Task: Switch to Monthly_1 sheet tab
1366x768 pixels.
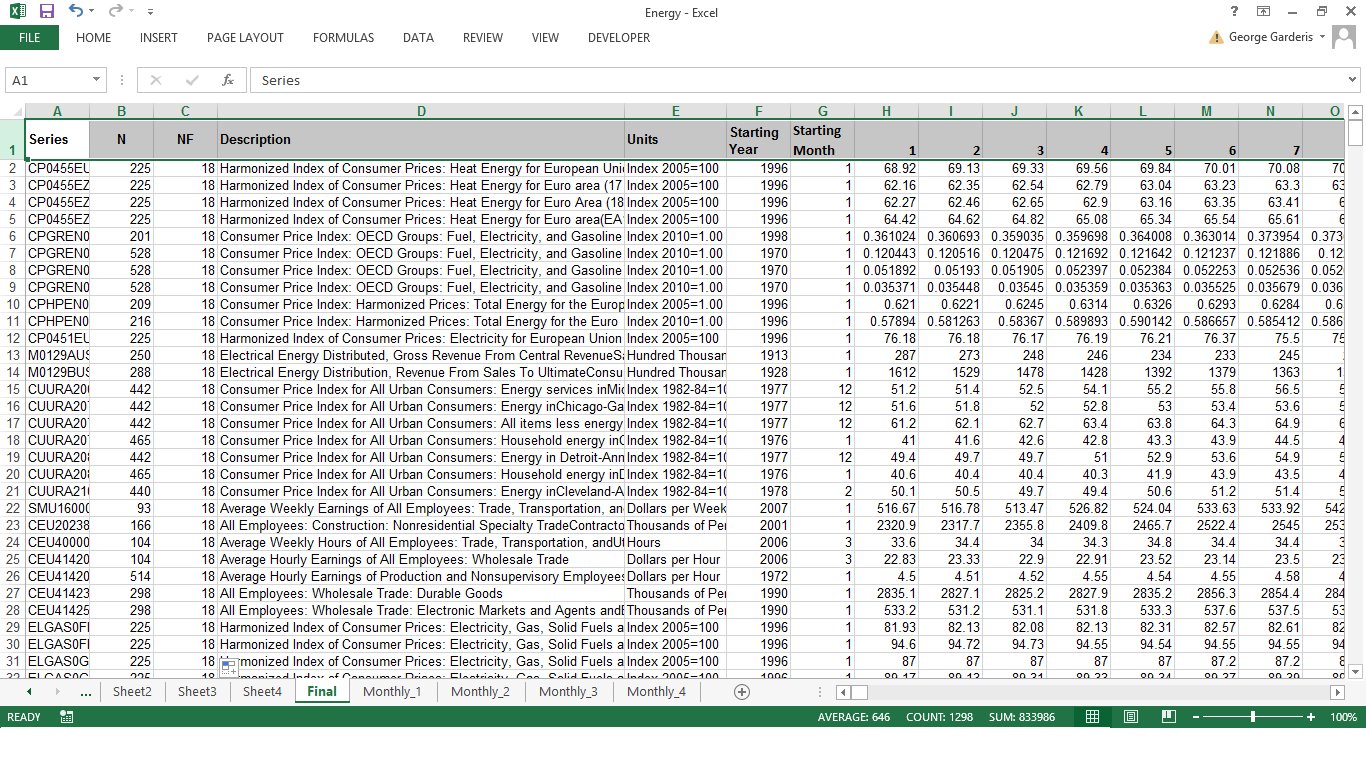Action: [x=392, y=692]
